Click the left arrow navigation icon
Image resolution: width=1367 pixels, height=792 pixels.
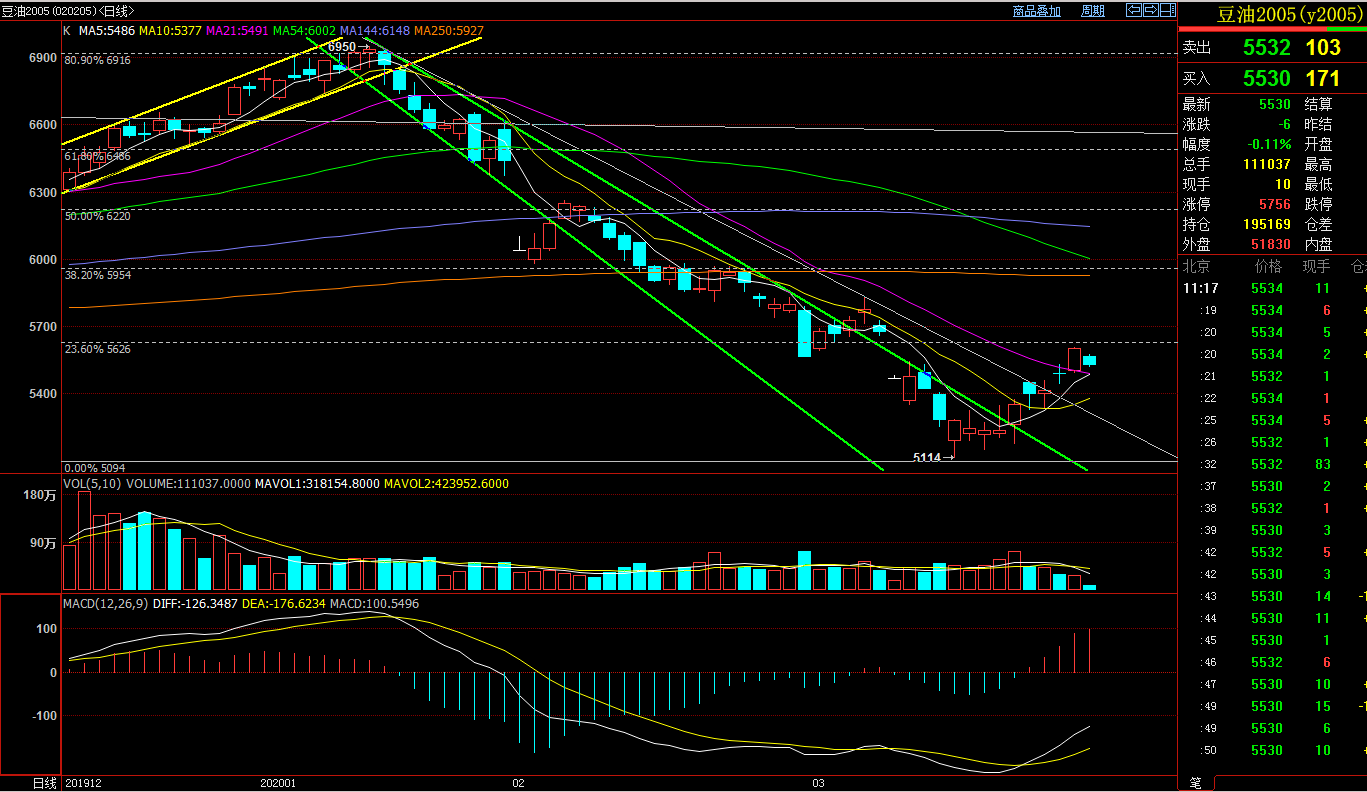[1133, 10]
